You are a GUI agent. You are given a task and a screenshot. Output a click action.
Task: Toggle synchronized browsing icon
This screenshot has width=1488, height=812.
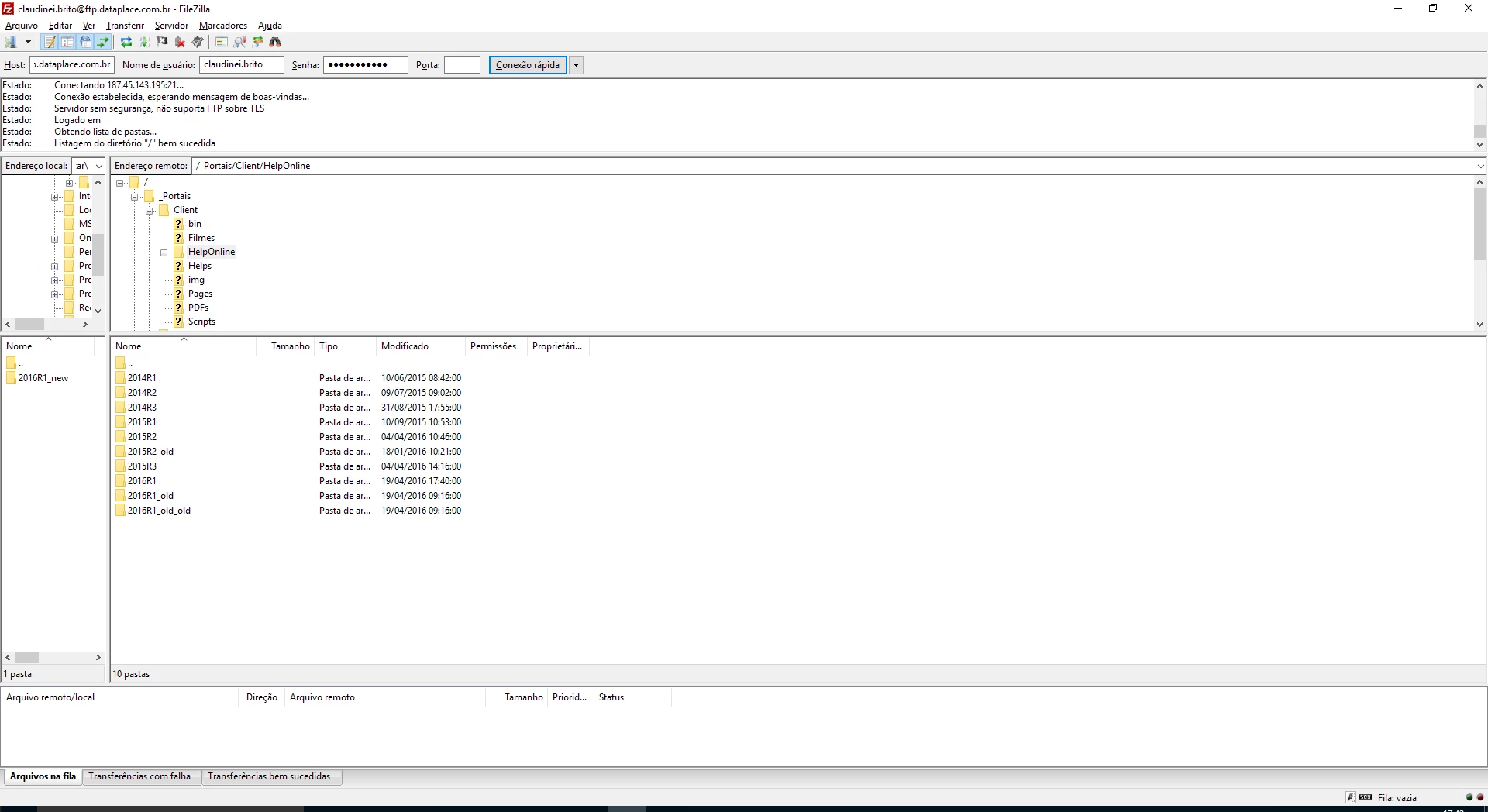(257, 42)
